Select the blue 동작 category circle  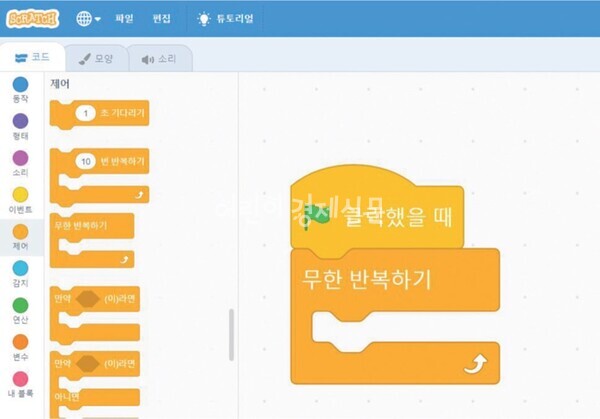(20, 85)
